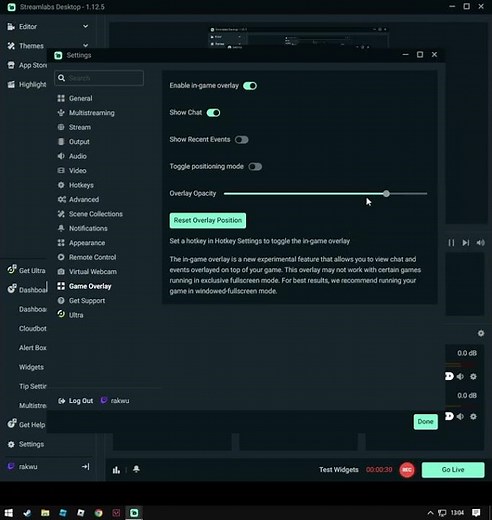Disable the in-game overlay toggle
The width and height of the screenshot is (492, 520).
point(250,86)
